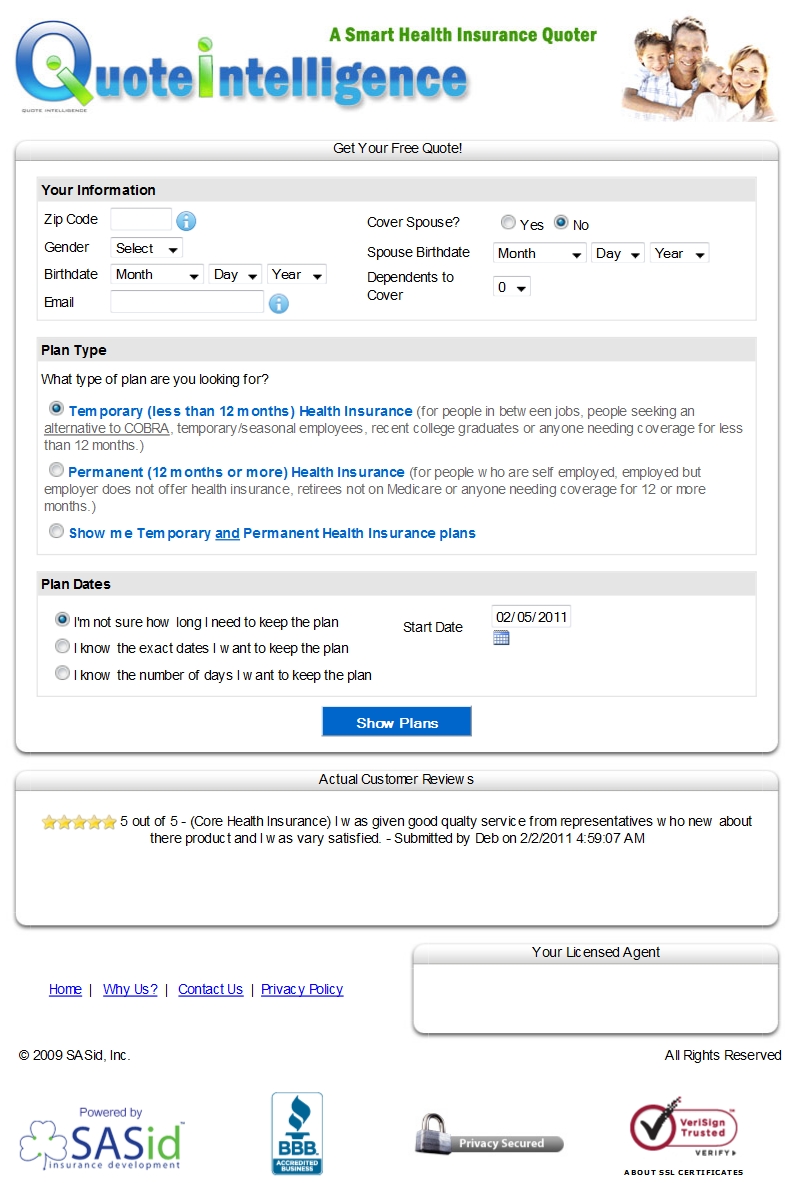Click the BBB Accredited Business badge
793x1183 pixels.
click(x=297, y=1133)
